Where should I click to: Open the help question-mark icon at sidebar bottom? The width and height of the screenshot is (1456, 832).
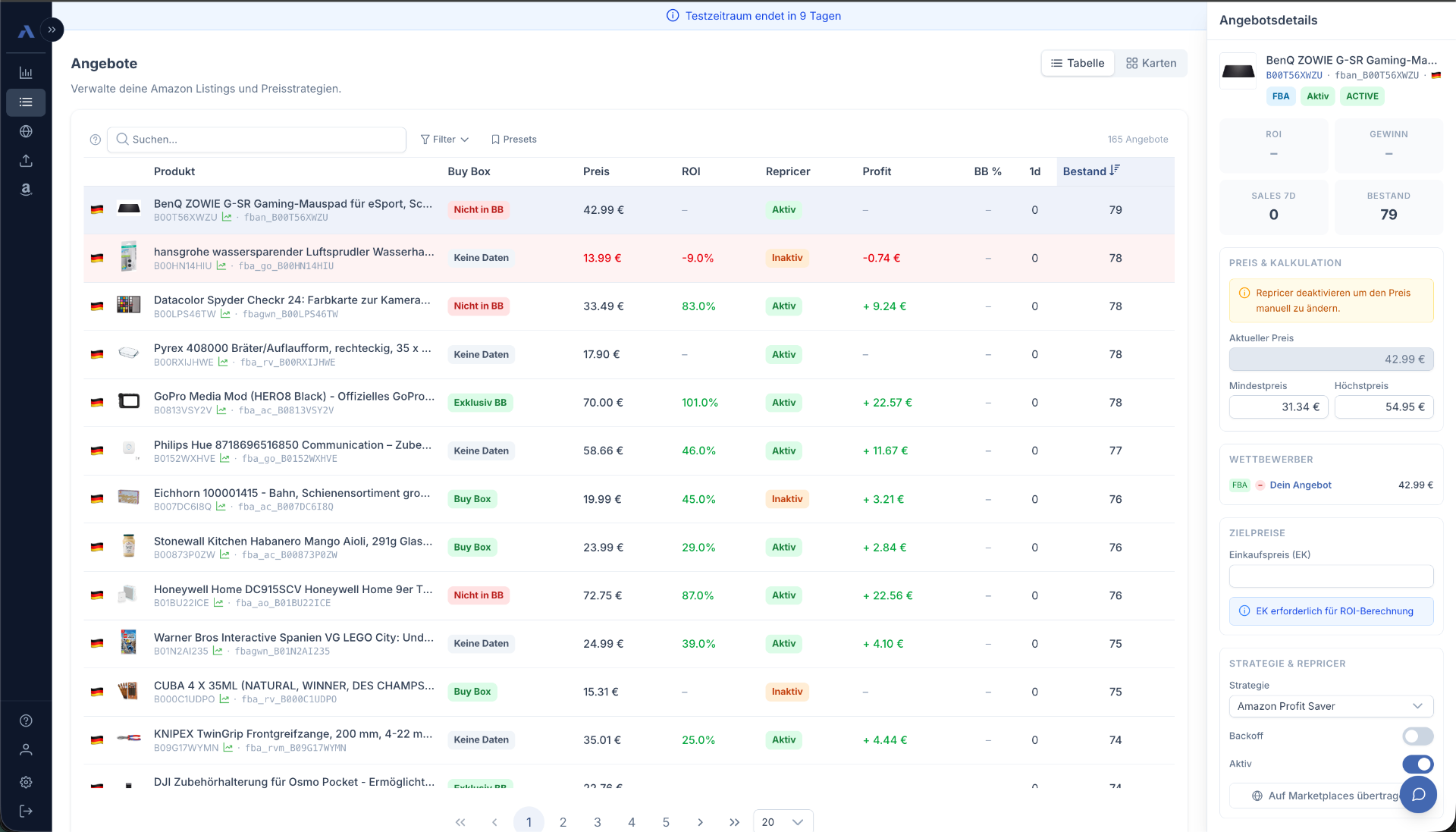pos(26,721)
